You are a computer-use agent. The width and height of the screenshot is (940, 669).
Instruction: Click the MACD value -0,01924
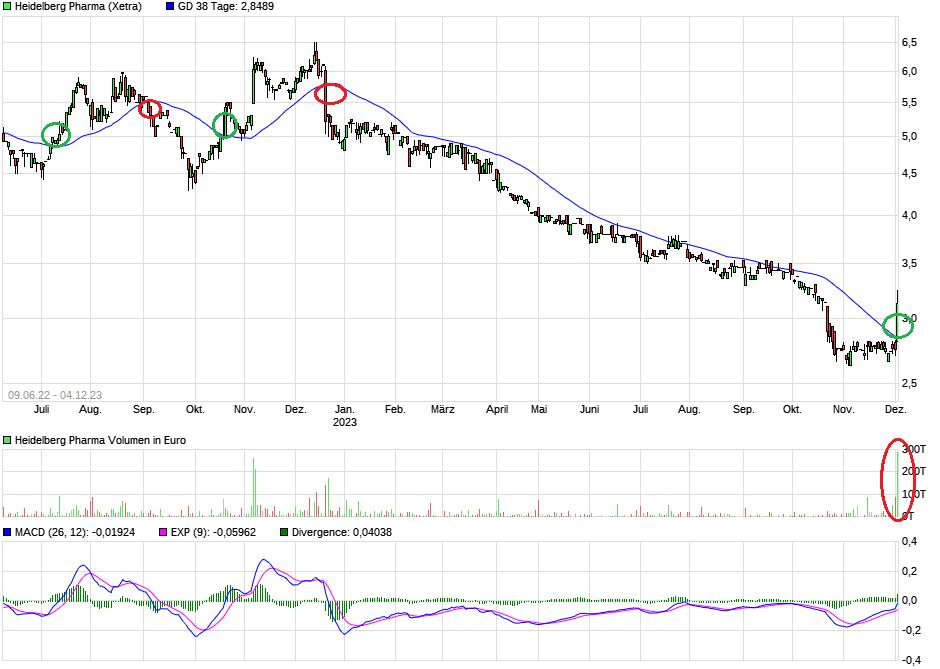117,533
